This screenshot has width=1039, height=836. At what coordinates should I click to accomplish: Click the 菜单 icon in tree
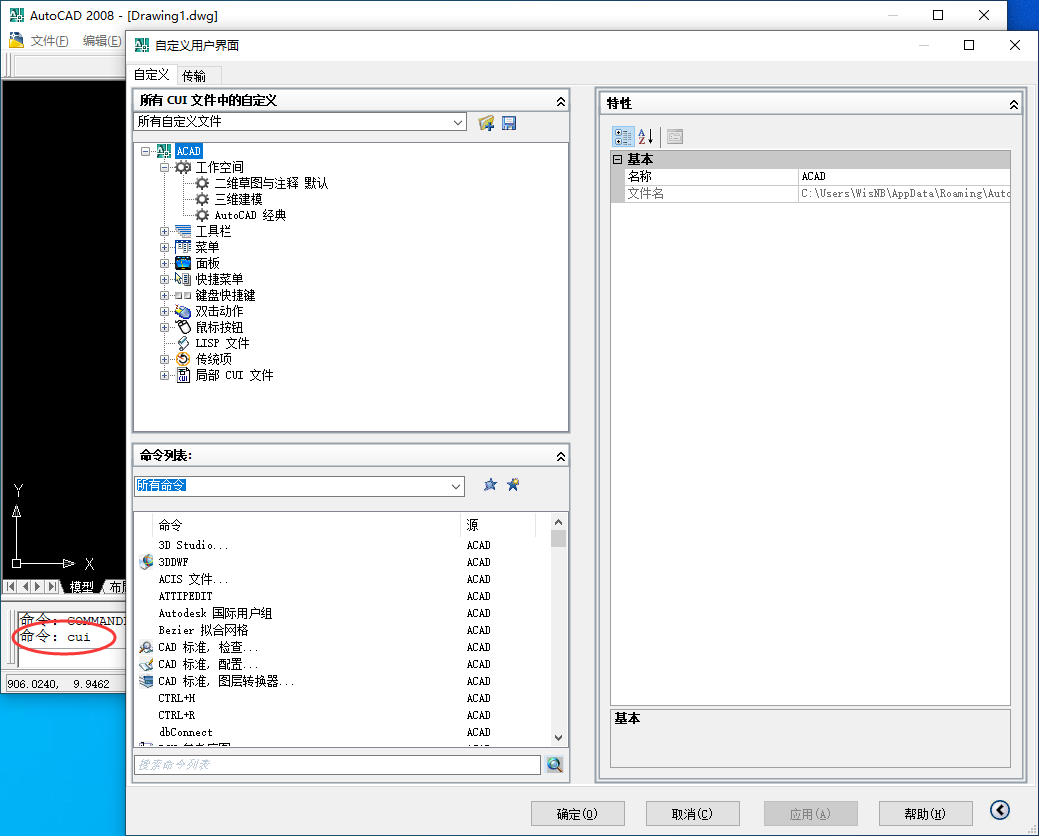183,247
